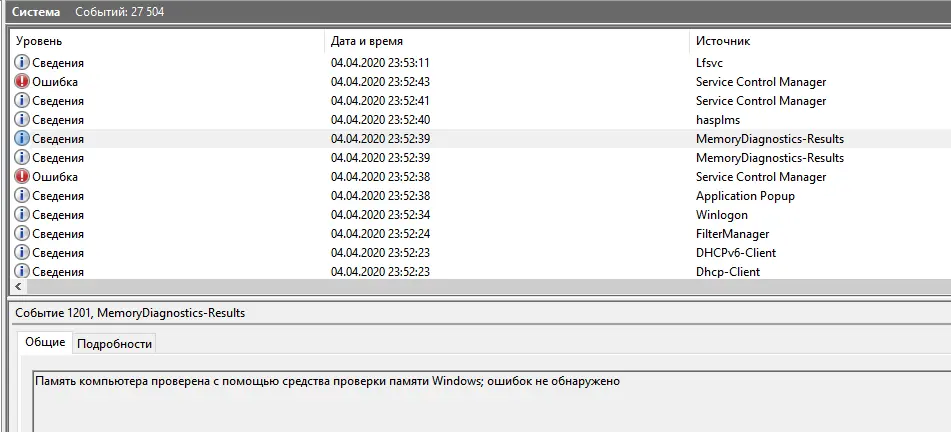The image size is (951, 432).
Task: Sort by the Дата и время column header
Action: 367,41
